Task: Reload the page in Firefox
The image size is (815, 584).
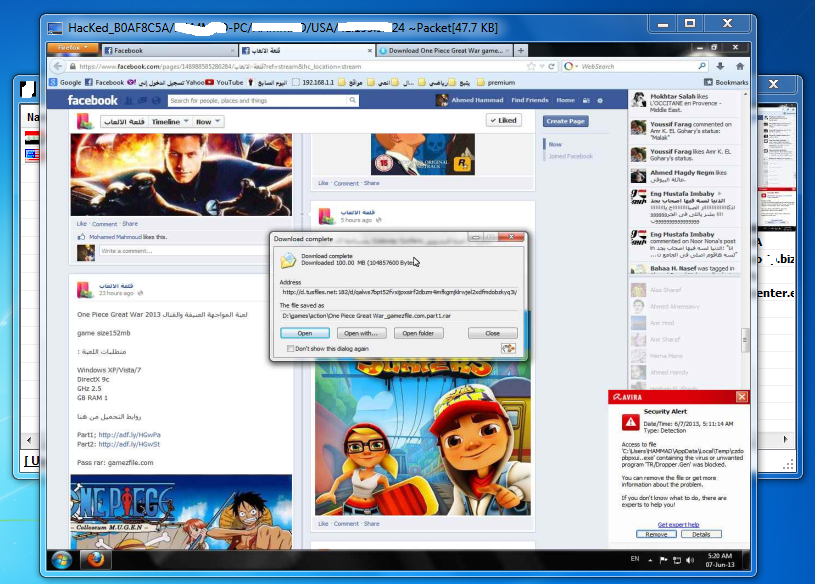Action: tap(551, 67)
